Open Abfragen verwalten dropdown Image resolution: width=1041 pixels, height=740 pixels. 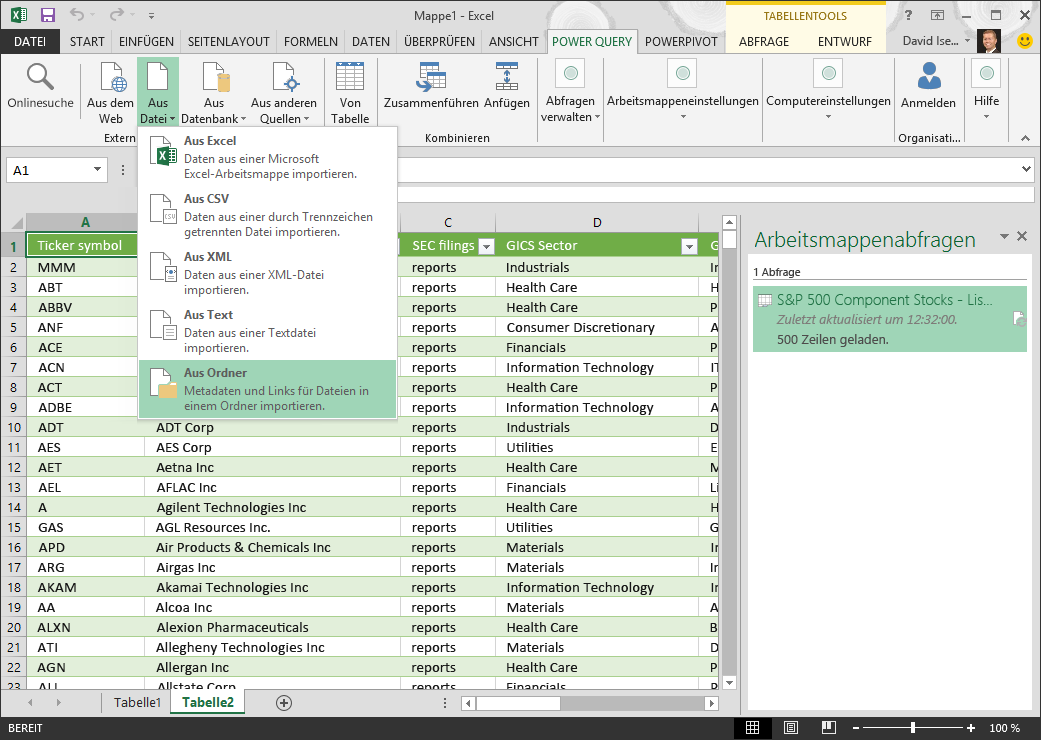(x=570, y=92)
